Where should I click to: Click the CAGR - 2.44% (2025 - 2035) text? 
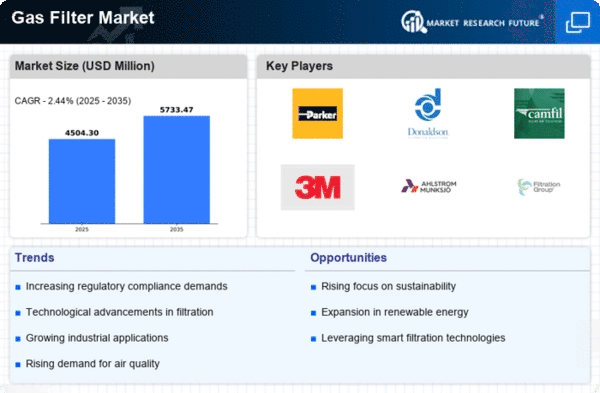73,101
